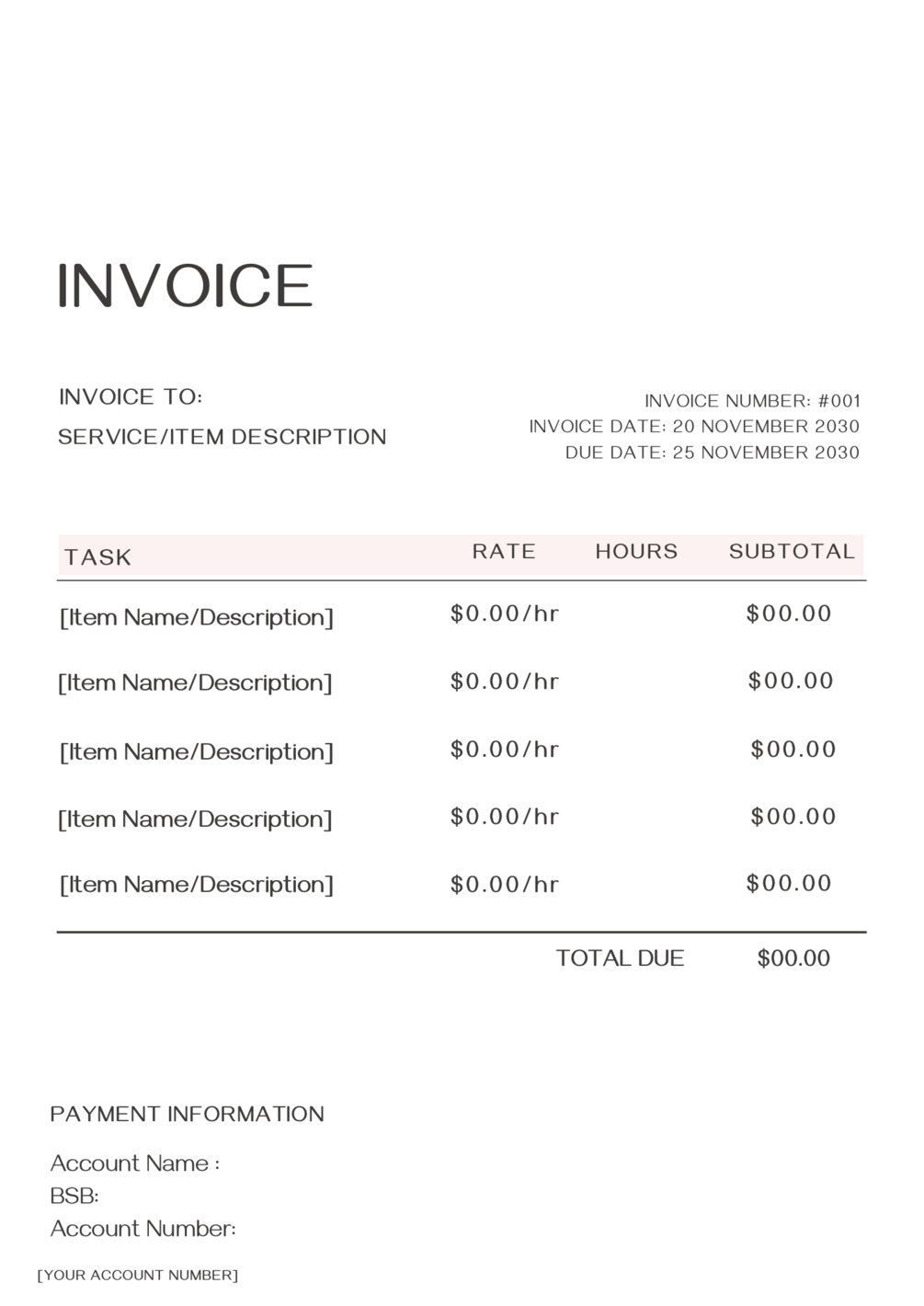Click the TASK column header
Screen dimensions: 924x1306
[98, 557]
